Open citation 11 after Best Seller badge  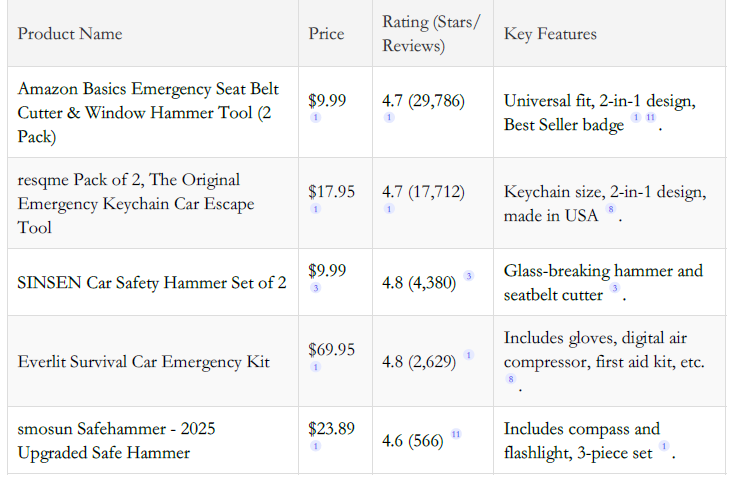click(651, 118)
